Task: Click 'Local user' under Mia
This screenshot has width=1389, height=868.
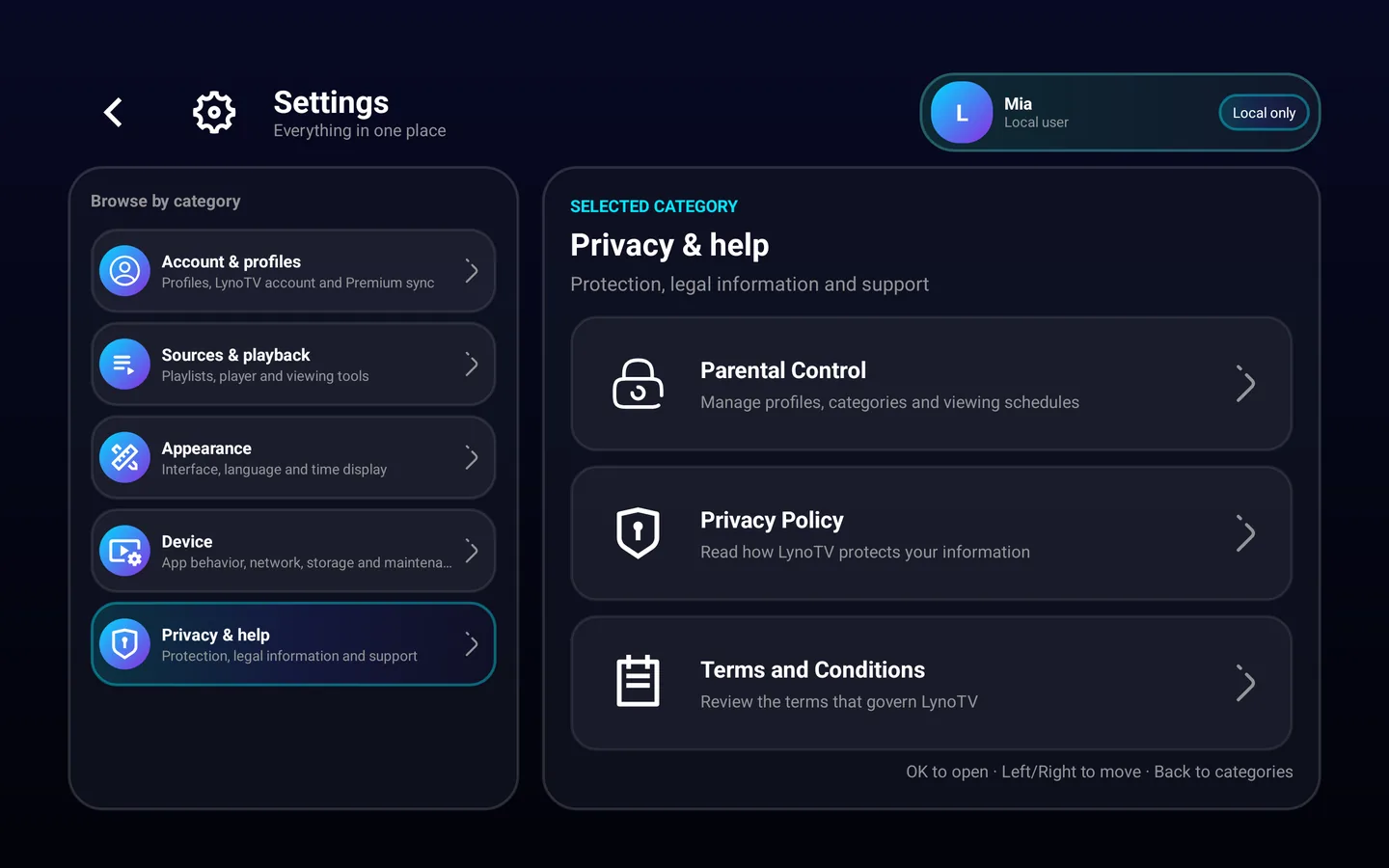Action: [x=1036, y=122]
